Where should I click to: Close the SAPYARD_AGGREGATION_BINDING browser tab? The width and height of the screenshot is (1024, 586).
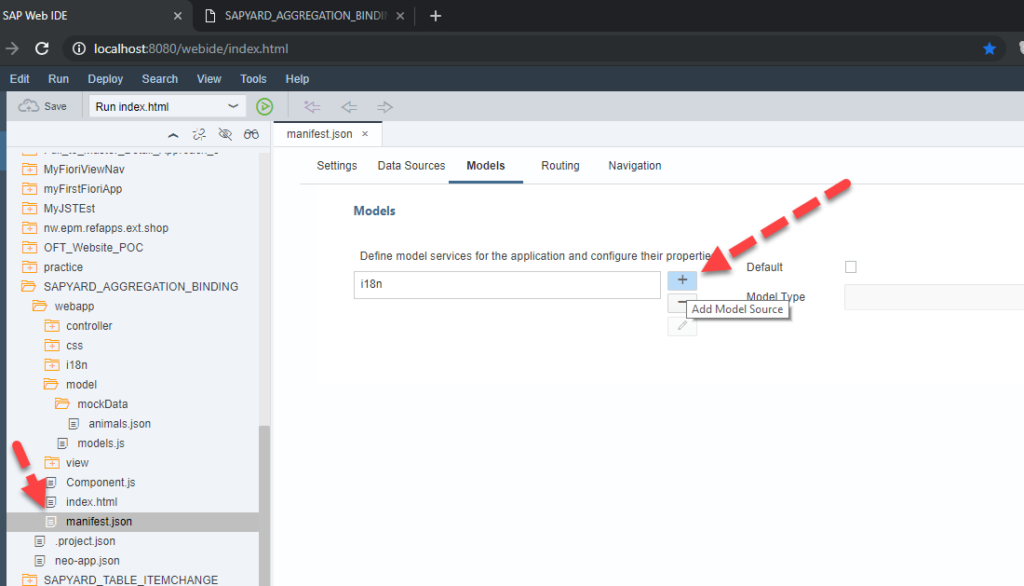[400, 16]
